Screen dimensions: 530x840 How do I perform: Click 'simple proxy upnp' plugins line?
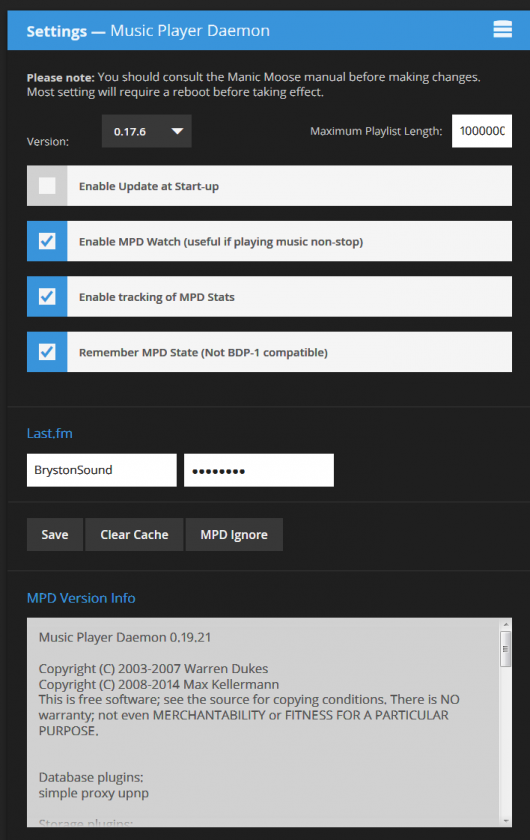[94, 793]
